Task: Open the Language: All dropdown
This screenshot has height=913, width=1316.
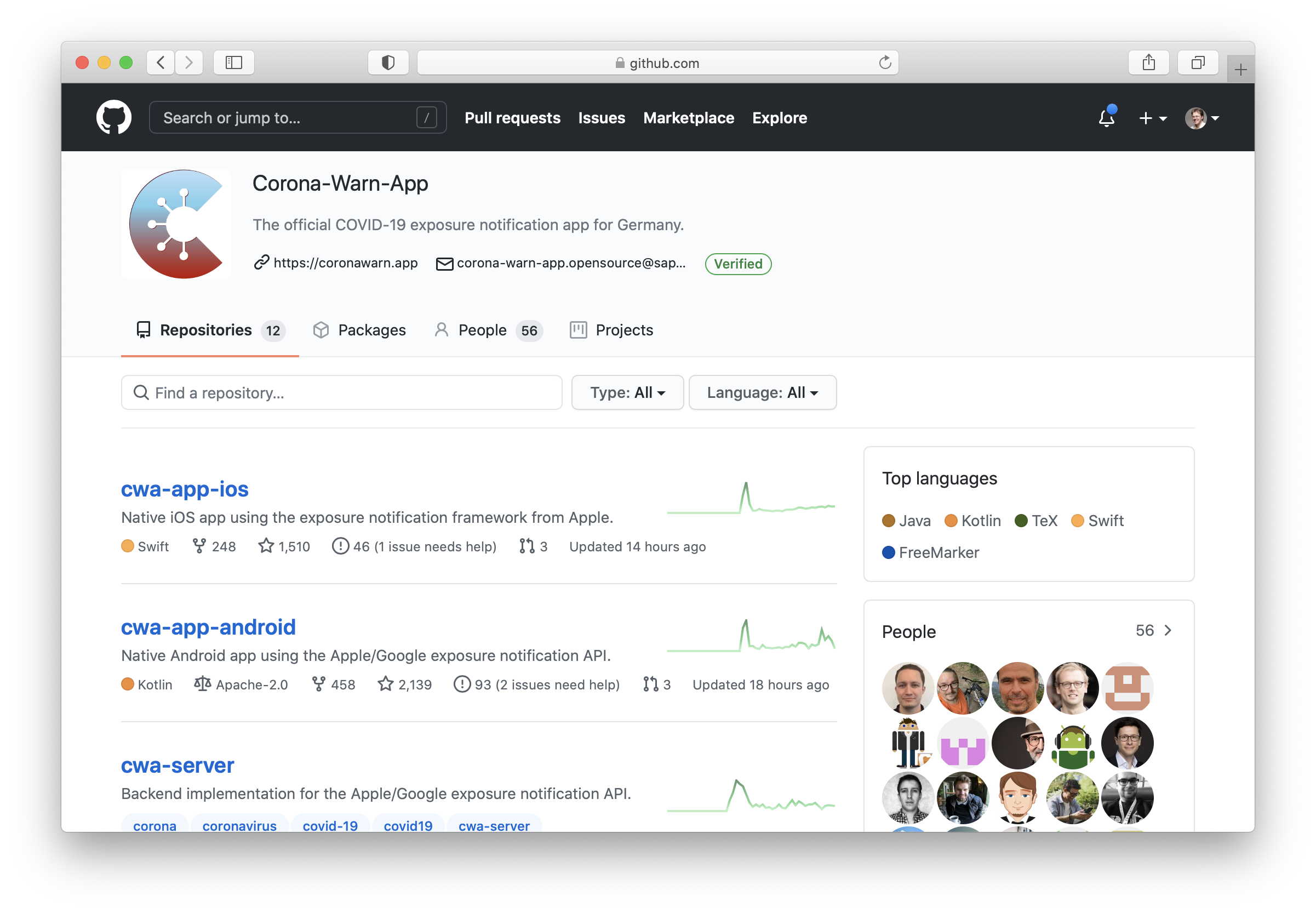Action: tap(763, 392)
